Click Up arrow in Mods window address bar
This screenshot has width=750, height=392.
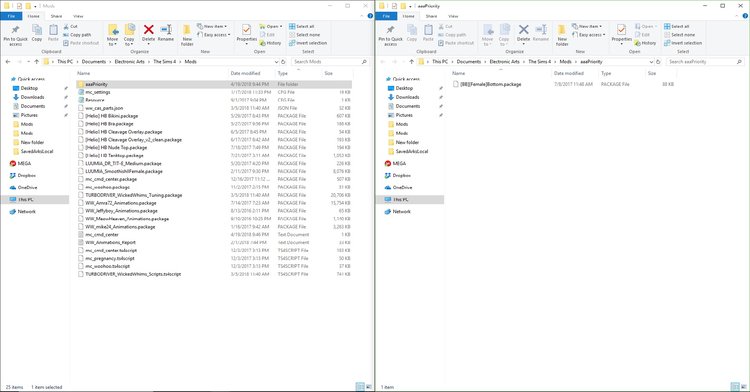click(x=36, y=62)
